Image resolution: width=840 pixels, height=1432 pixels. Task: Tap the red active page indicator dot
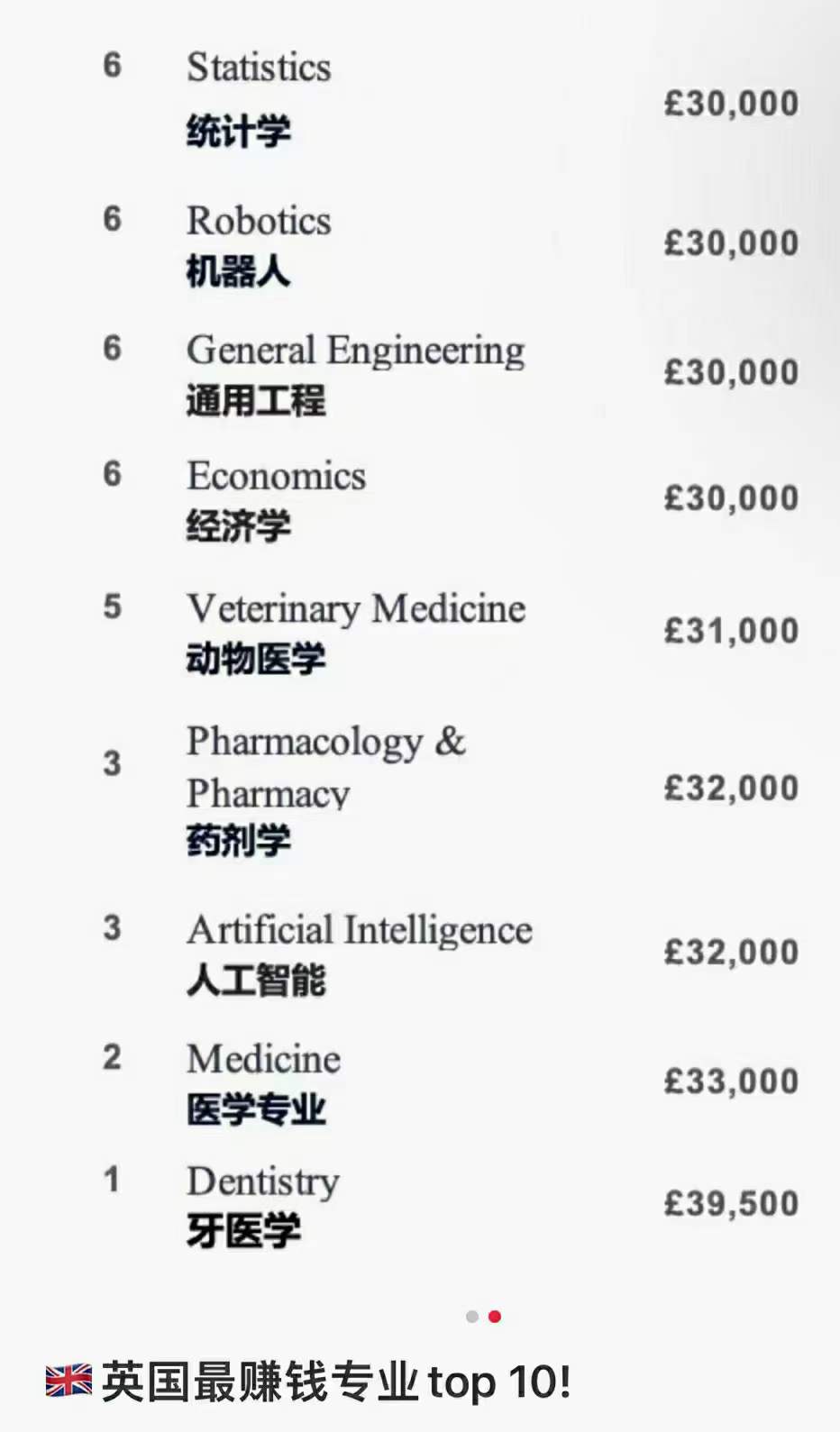(495, 1317)
